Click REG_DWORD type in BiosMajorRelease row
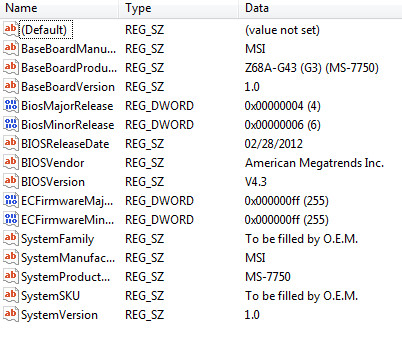Screen dimensions: 402x363 point(159,106)
